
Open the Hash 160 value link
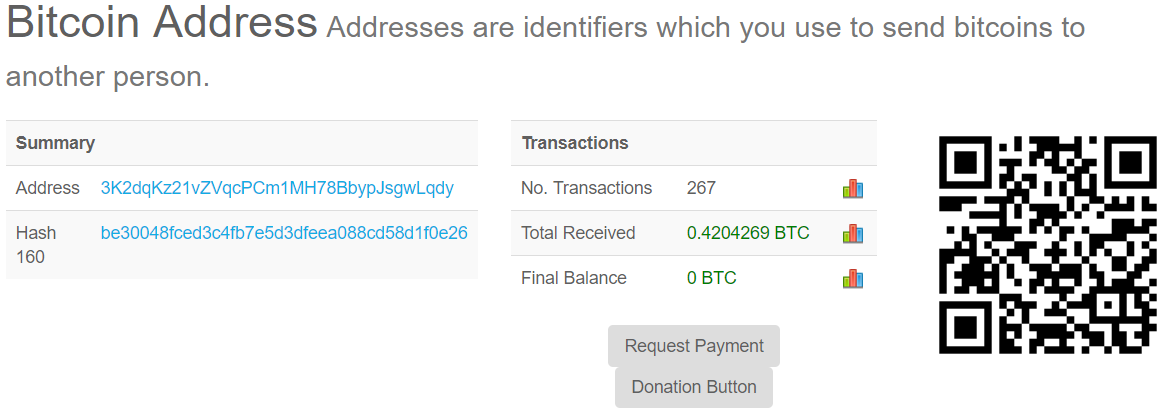[x=284, y=233]
